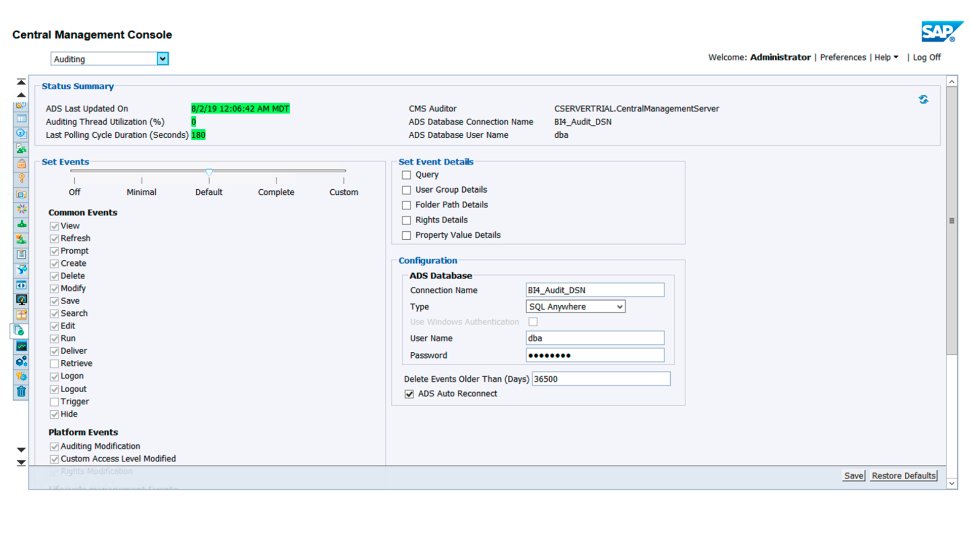Click the blue circle info sidebar icon
Image resolution: width=971 pixels, height=545 pixels.
pyautogui.click(x=21, y=133)
